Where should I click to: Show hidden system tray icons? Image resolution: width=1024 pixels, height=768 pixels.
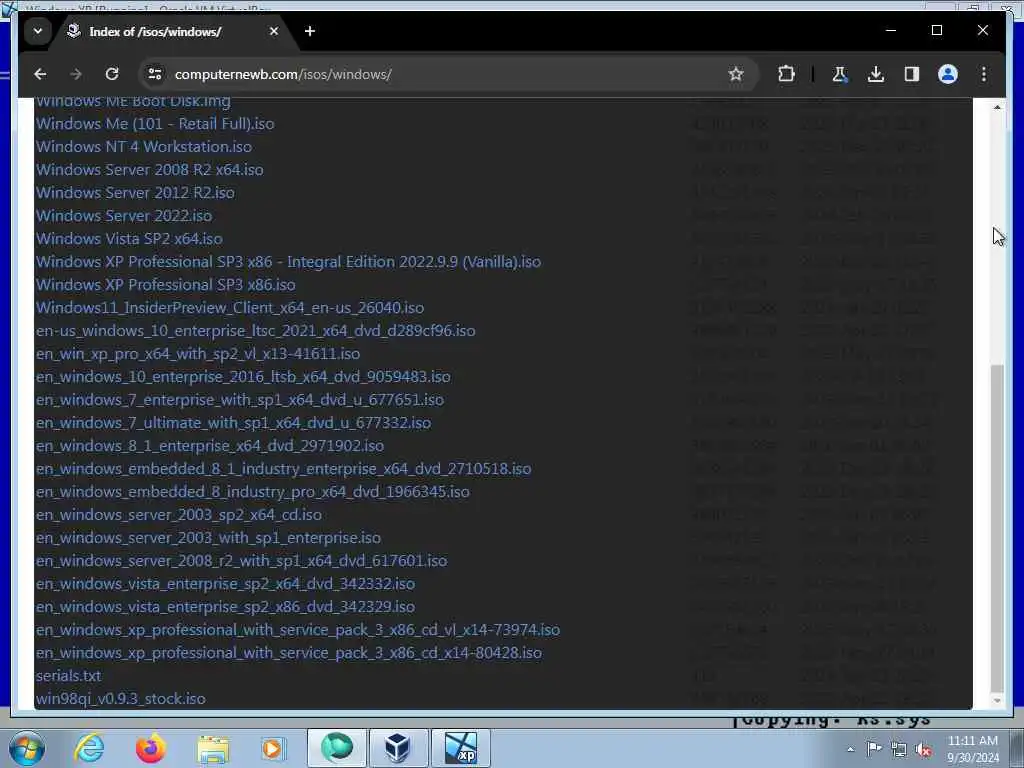click(x=850, y=750)
